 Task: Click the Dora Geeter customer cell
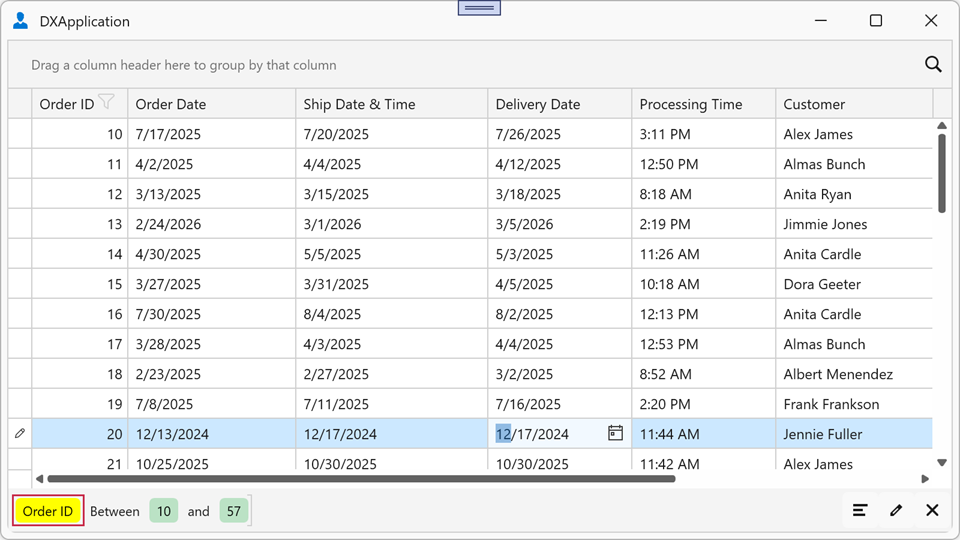854,283
